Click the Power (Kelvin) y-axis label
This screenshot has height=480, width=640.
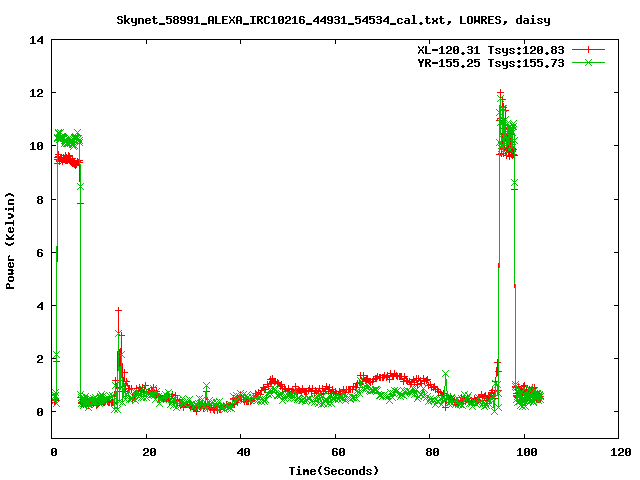click(10, 241)
